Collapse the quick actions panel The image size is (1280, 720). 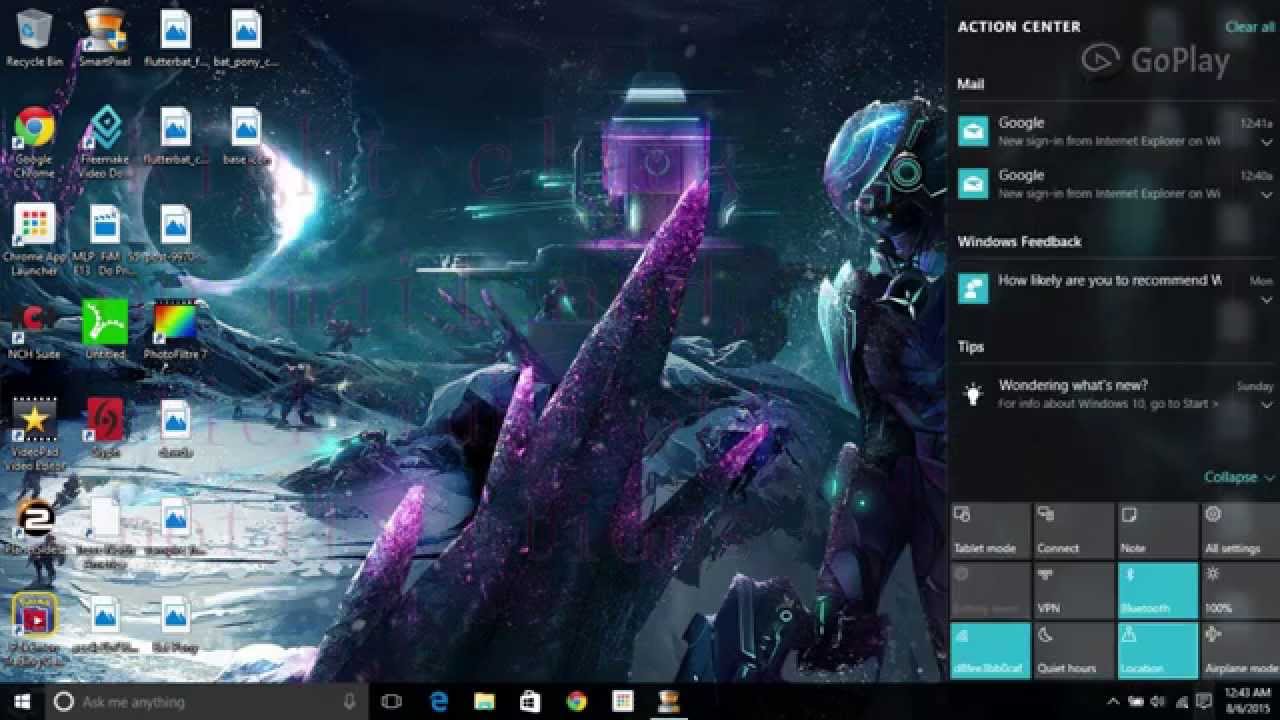(1239, 477)
